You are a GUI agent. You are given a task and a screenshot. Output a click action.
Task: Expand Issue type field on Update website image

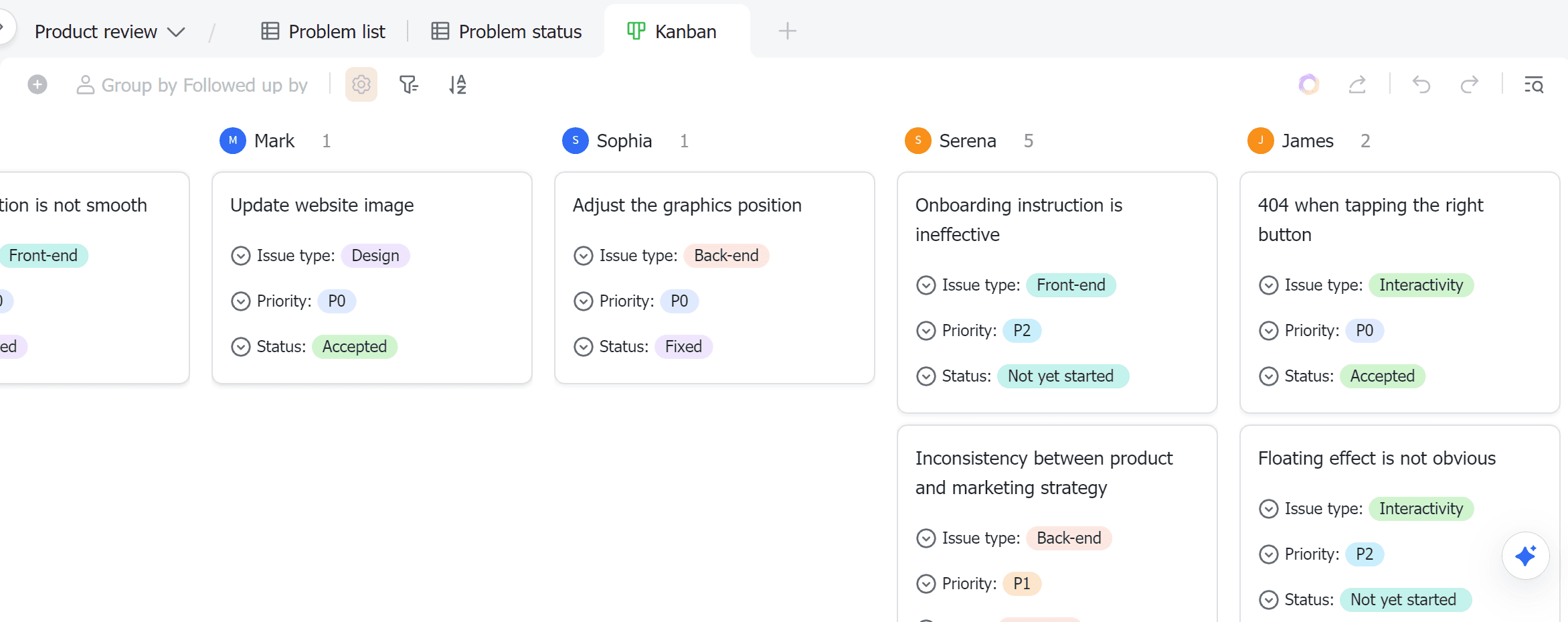pos(240,256)
